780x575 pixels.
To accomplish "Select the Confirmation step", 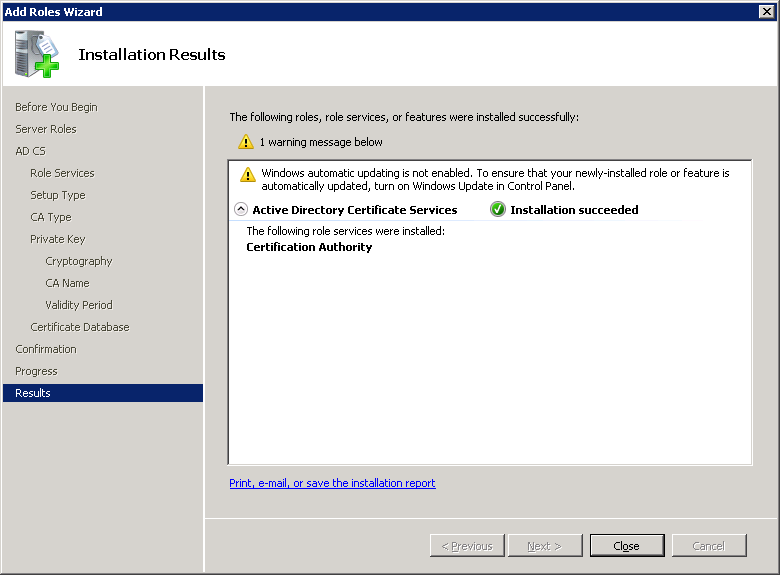I will 46,349.
